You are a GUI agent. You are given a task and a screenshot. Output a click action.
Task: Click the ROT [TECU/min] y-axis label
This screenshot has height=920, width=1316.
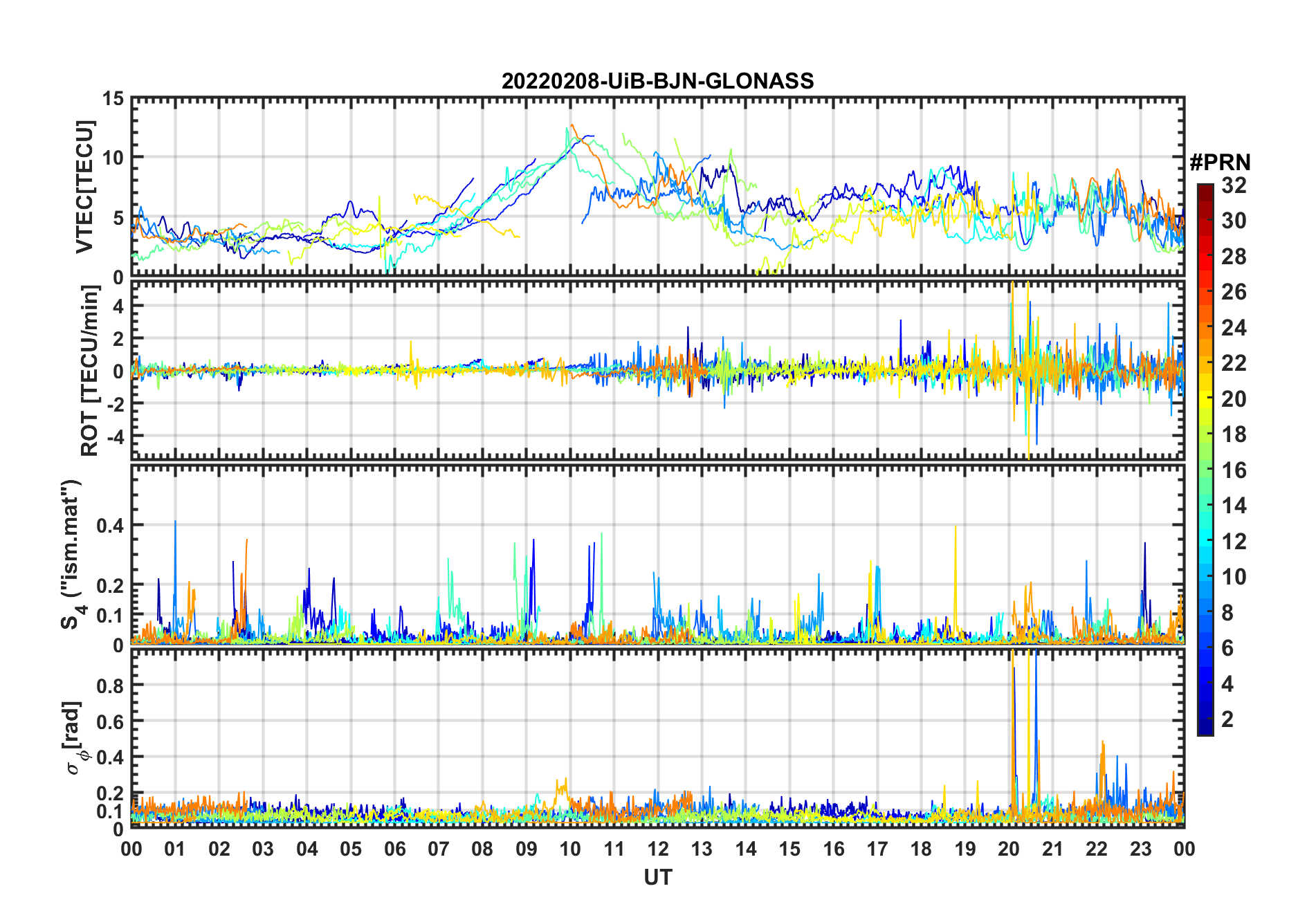point(89,371)
